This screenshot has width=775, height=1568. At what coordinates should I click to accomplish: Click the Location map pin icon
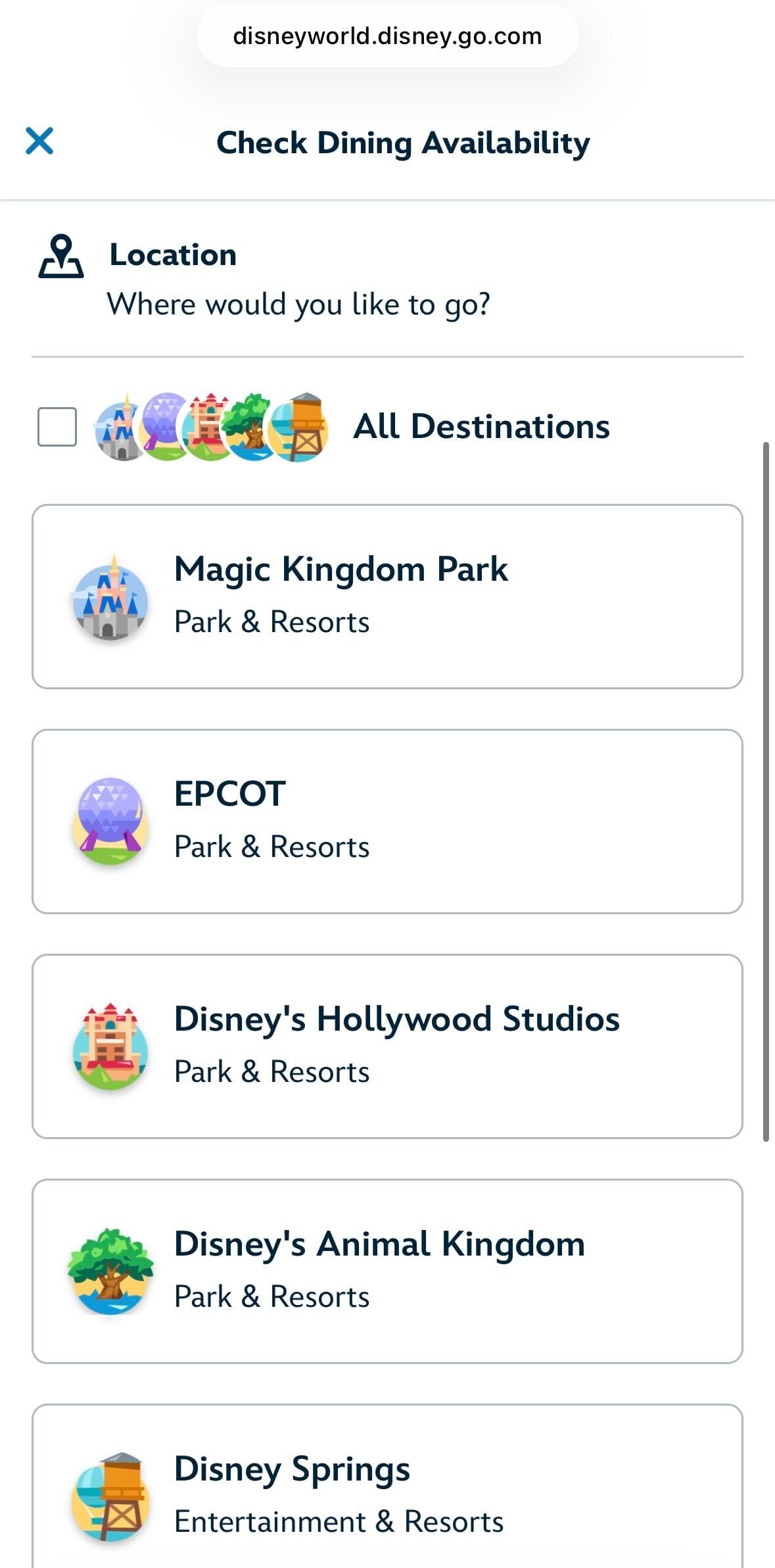(61, 257)
